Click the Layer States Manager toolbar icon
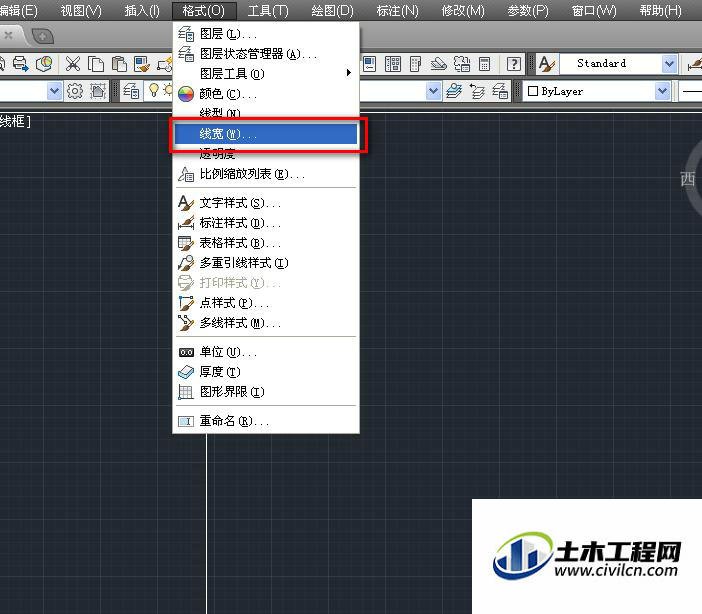This screenshot has height=614, width=702. click(500, 91)
